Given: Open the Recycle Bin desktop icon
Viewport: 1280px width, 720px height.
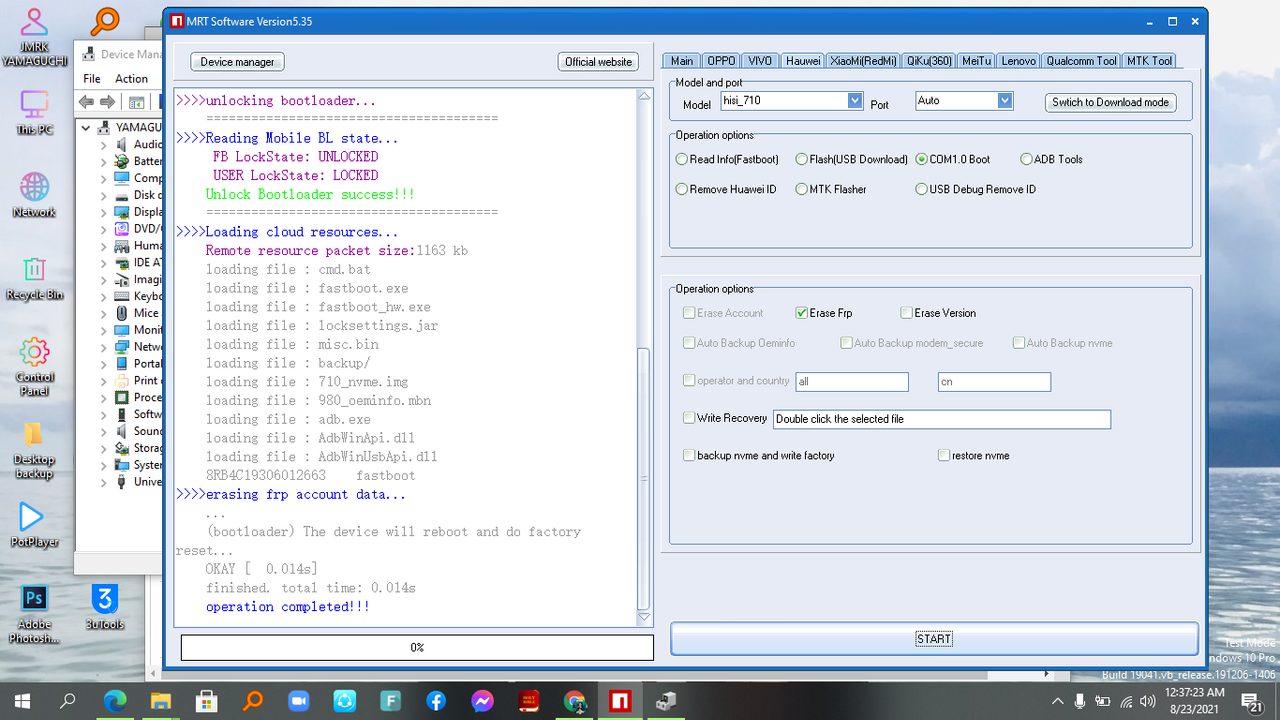Looking at the screenshot, I should 34,276.
